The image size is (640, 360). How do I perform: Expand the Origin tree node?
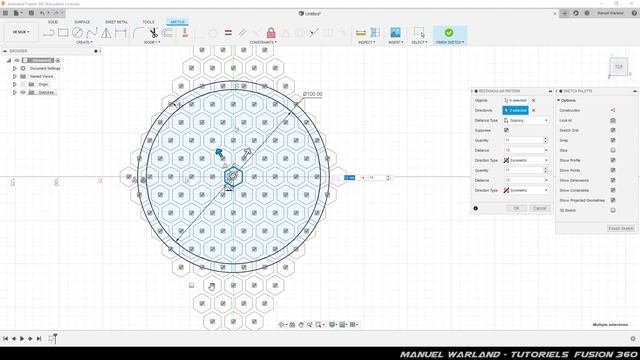point(15,84)
